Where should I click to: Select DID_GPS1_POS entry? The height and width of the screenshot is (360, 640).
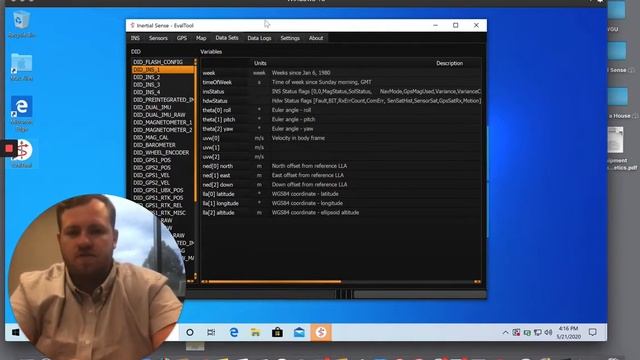tap(162, 160)
